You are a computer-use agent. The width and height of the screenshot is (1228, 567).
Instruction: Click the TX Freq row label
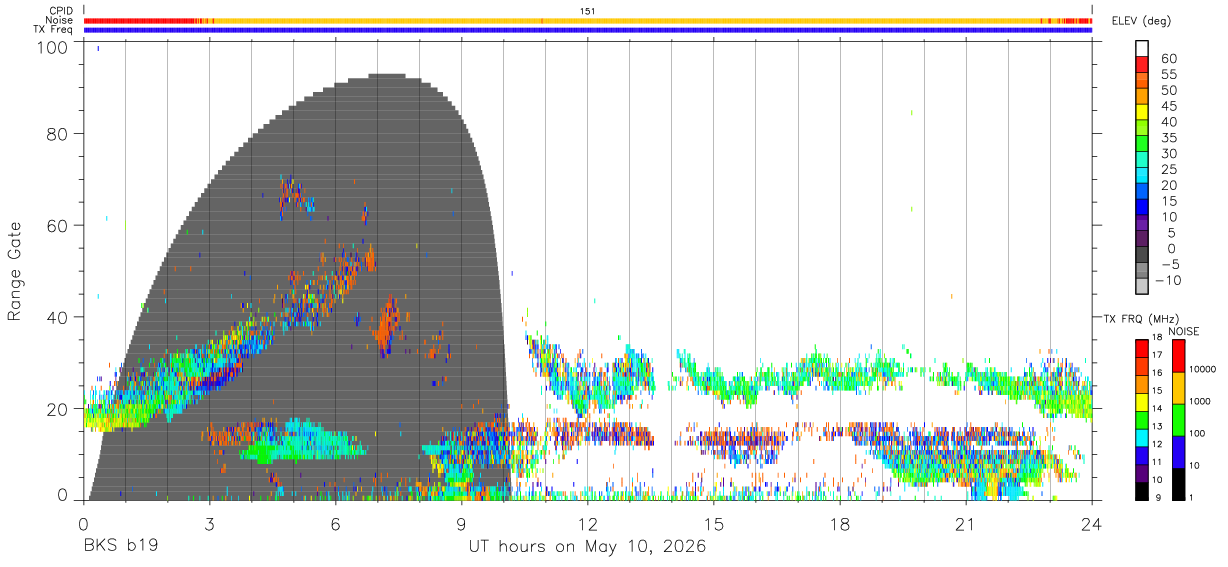tap(55, 30)
